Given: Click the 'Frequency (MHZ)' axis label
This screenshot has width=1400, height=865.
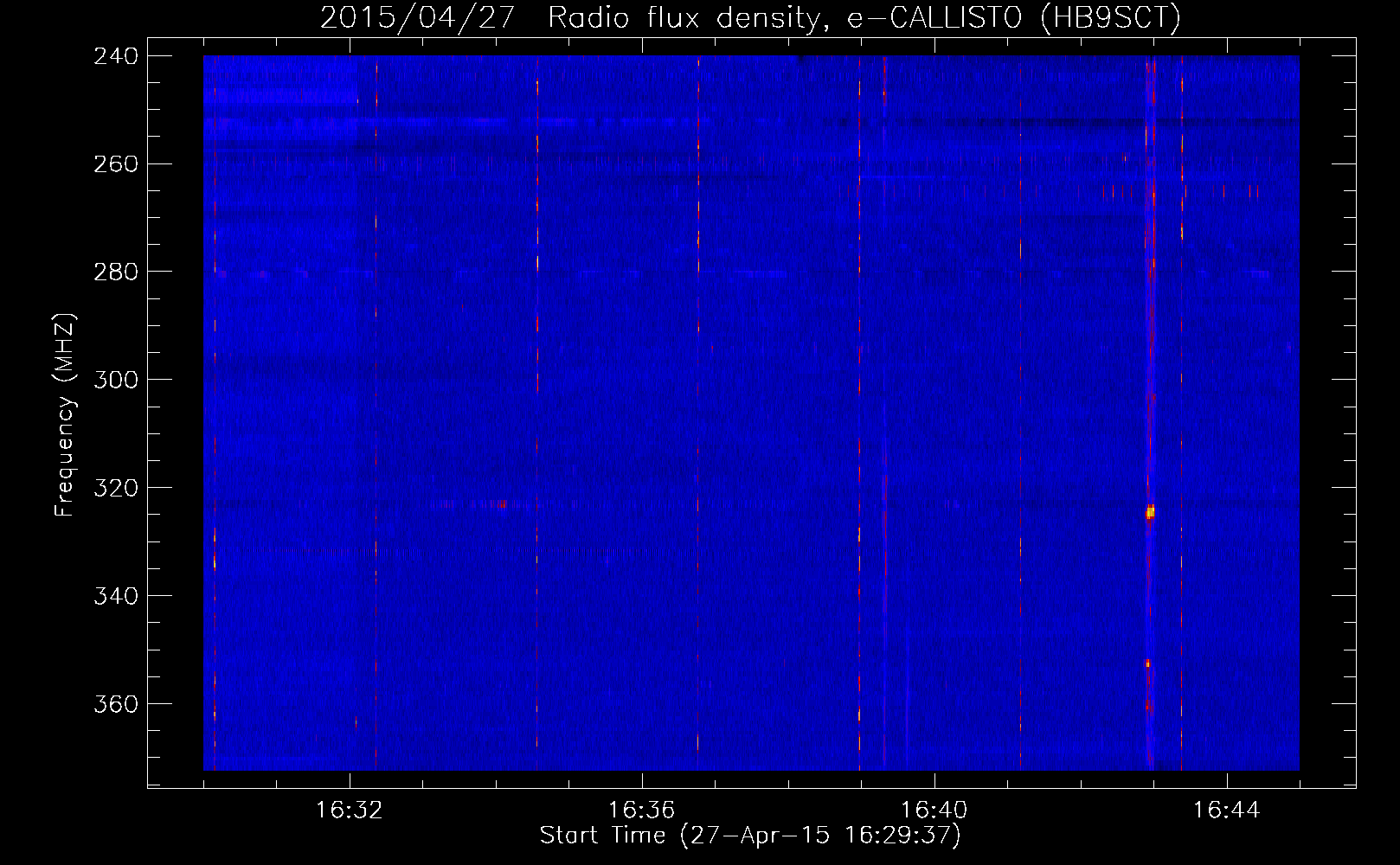Looking at the screenshot, I should tap(66, 415).
